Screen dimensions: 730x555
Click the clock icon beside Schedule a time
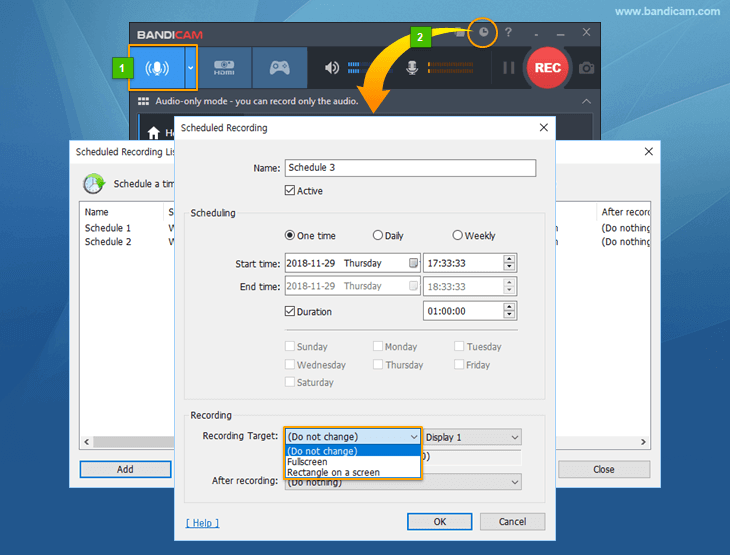click(94, 183)
